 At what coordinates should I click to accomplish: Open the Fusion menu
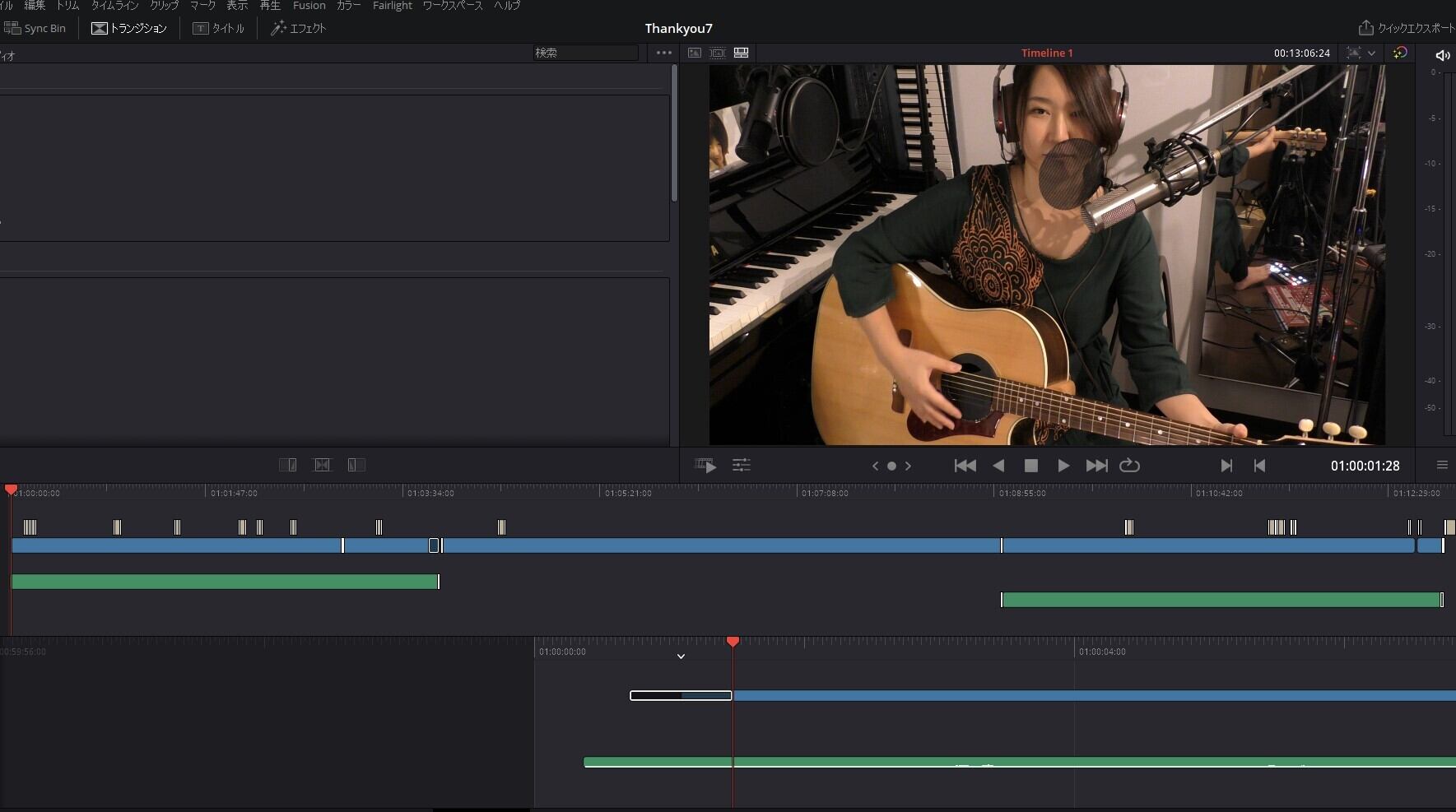309,6
